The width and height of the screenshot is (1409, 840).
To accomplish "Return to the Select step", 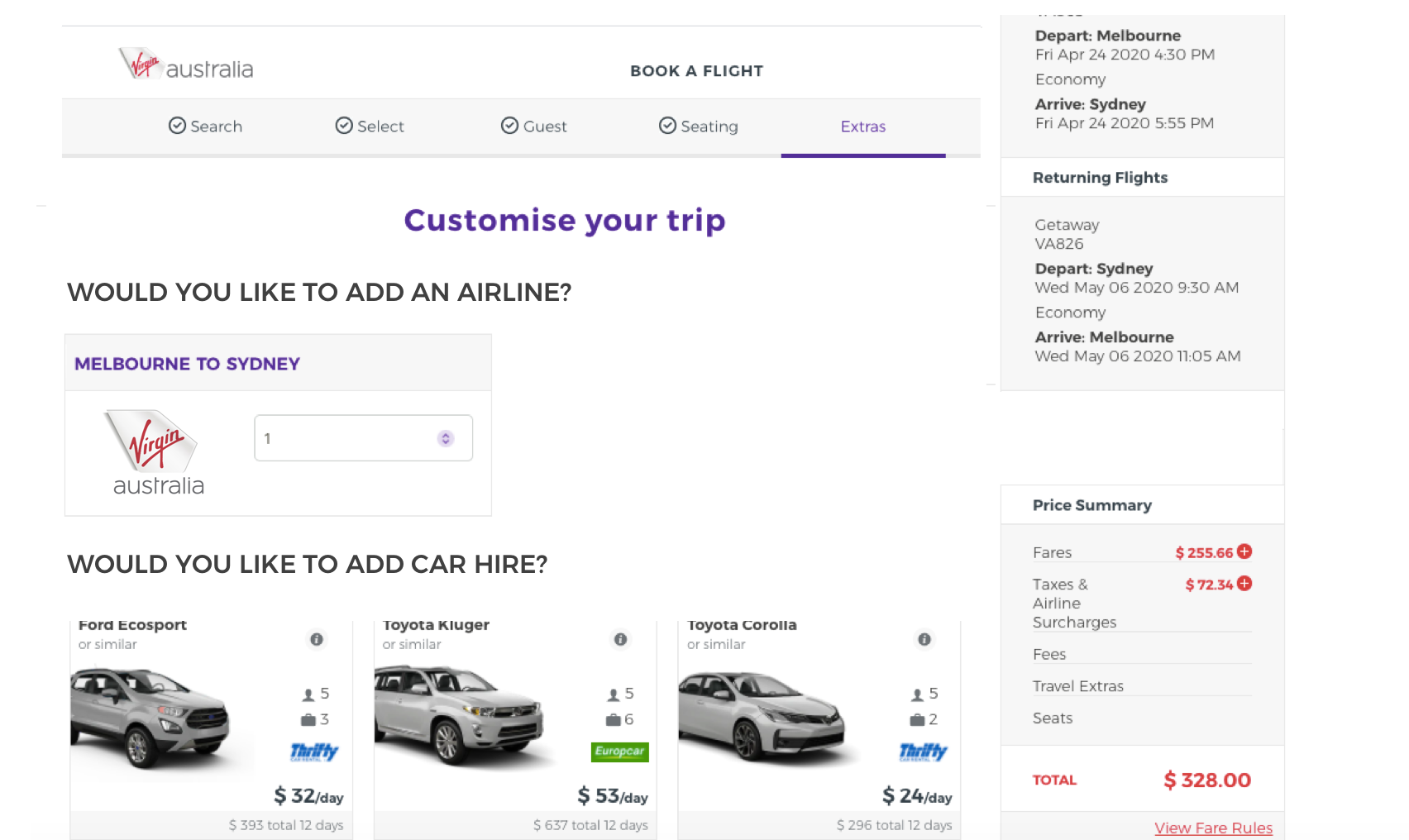I will point(370,126).
